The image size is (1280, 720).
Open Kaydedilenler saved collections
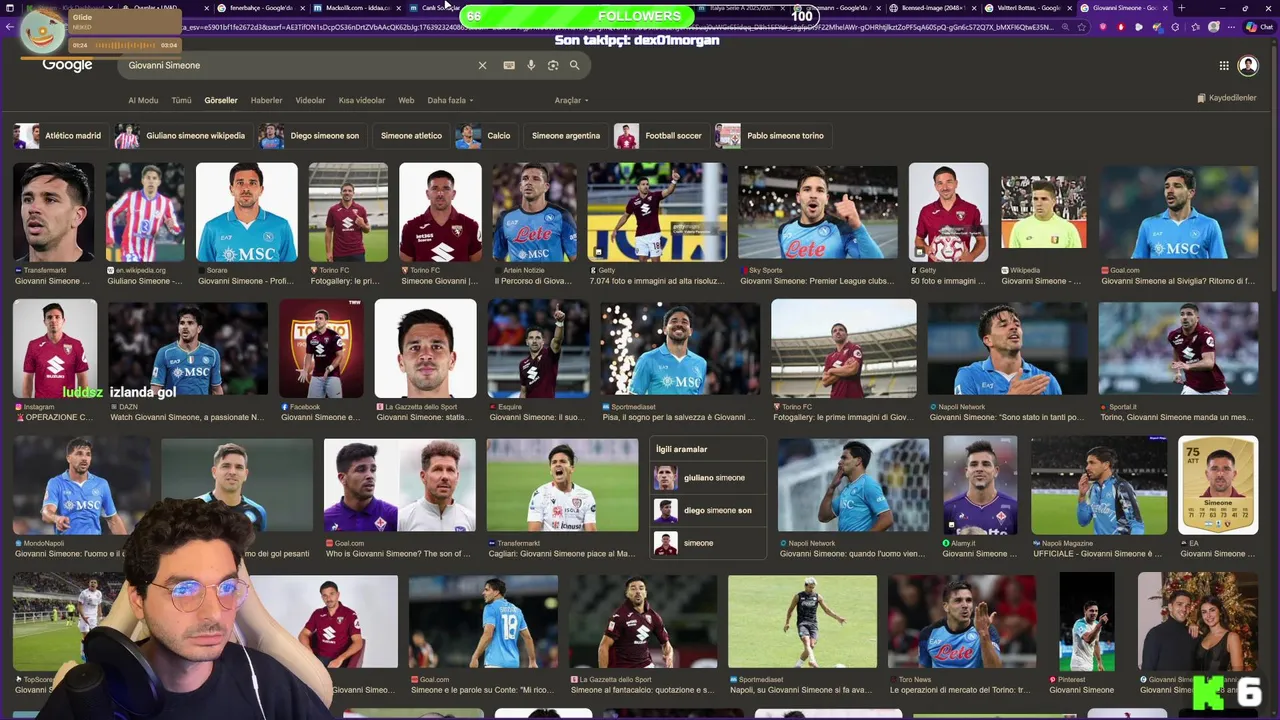[1226, 98]
